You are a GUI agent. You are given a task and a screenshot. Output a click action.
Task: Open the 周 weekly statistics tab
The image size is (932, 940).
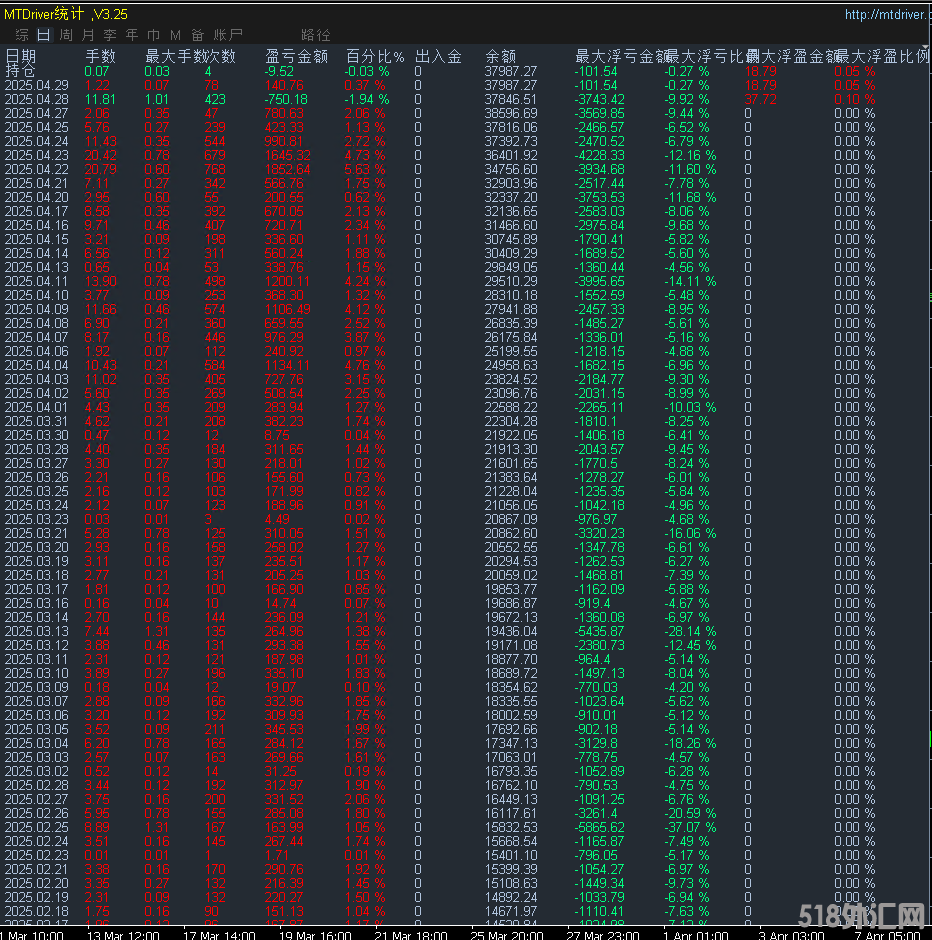tap(66, 35)
